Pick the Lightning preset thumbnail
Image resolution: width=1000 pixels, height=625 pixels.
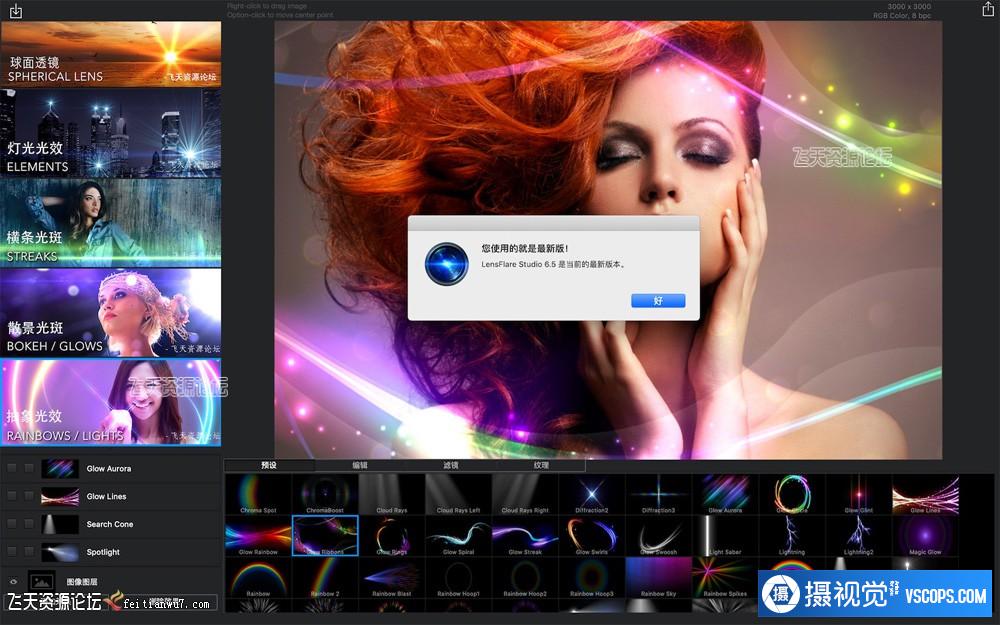(x=792, y=535)
